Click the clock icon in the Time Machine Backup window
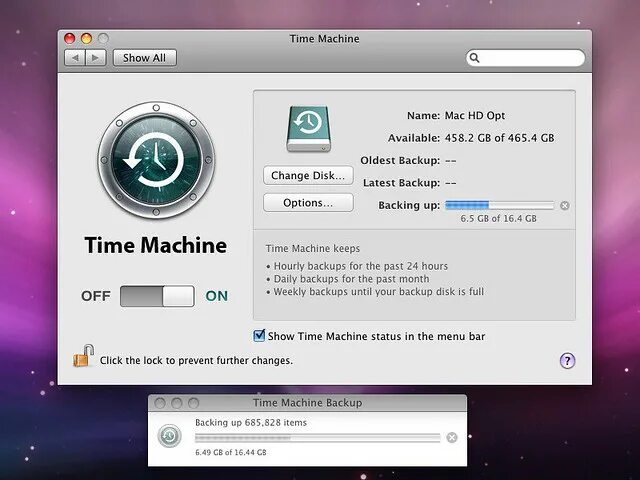This screenshot has height=480, width=640. click(x=169, y=436)
